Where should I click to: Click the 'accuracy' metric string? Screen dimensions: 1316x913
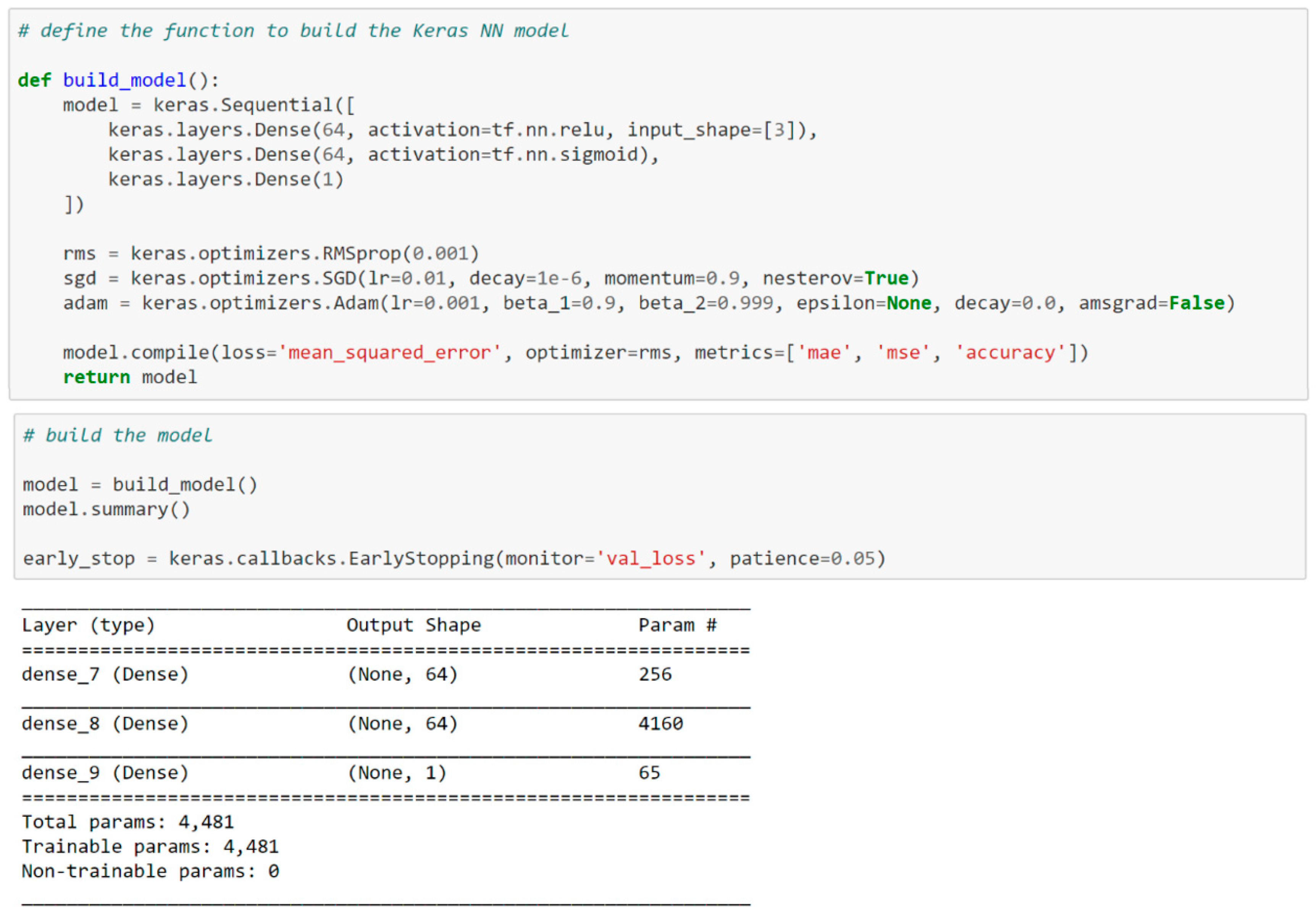1010,352
